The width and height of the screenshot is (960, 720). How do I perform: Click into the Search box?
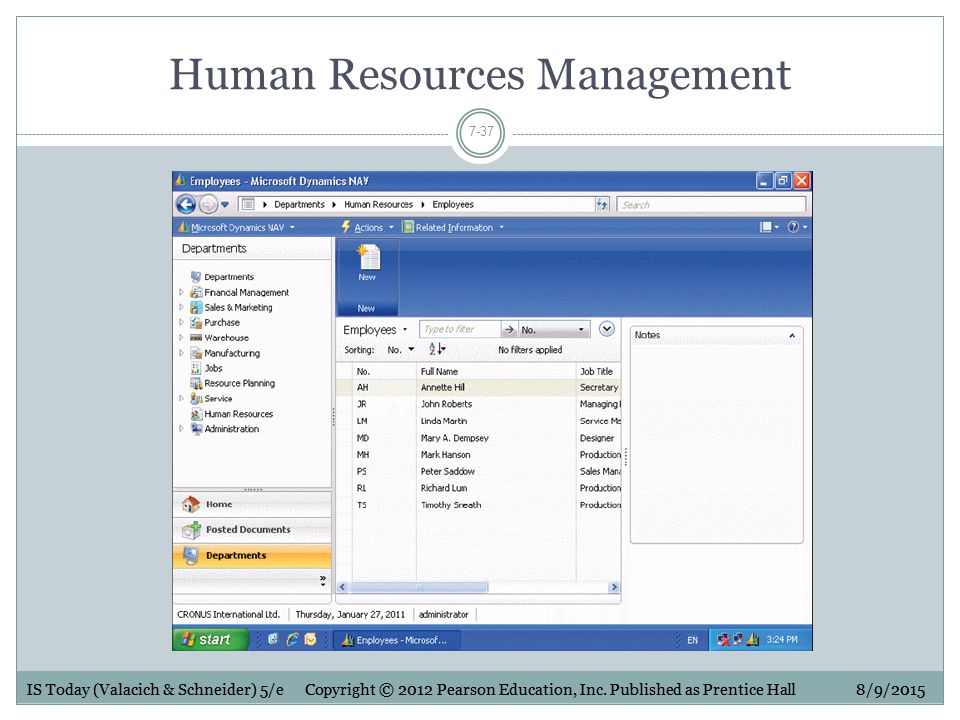click(711, 204)
